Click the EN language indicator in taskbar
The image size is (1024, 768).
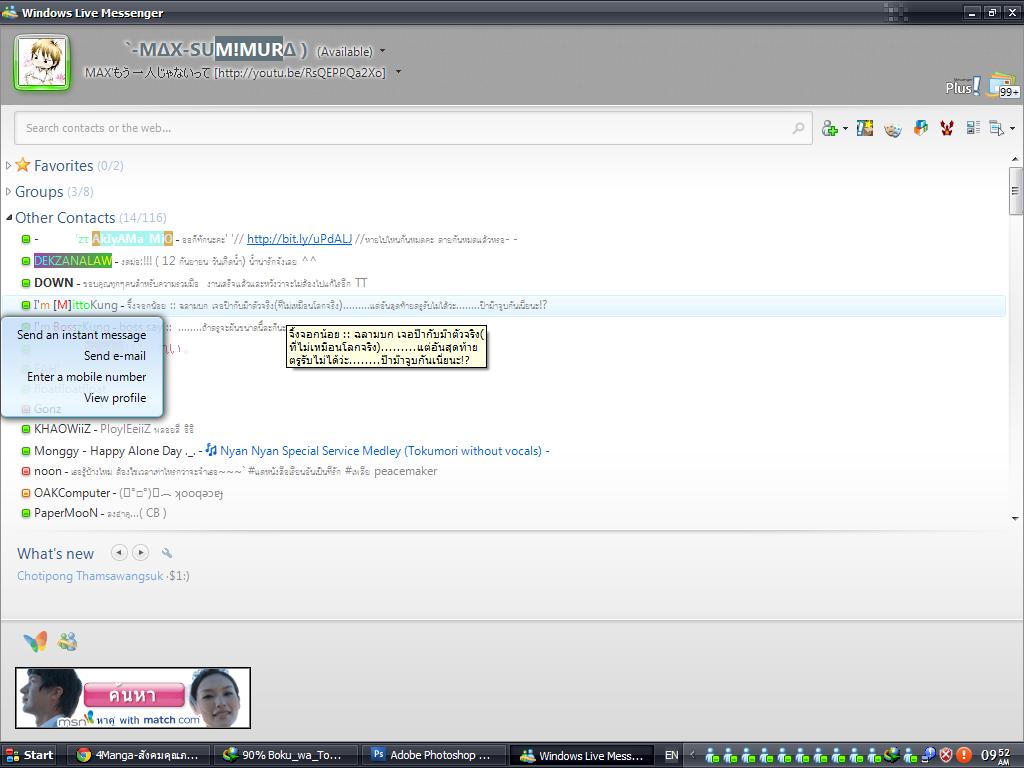click(671, 755)
